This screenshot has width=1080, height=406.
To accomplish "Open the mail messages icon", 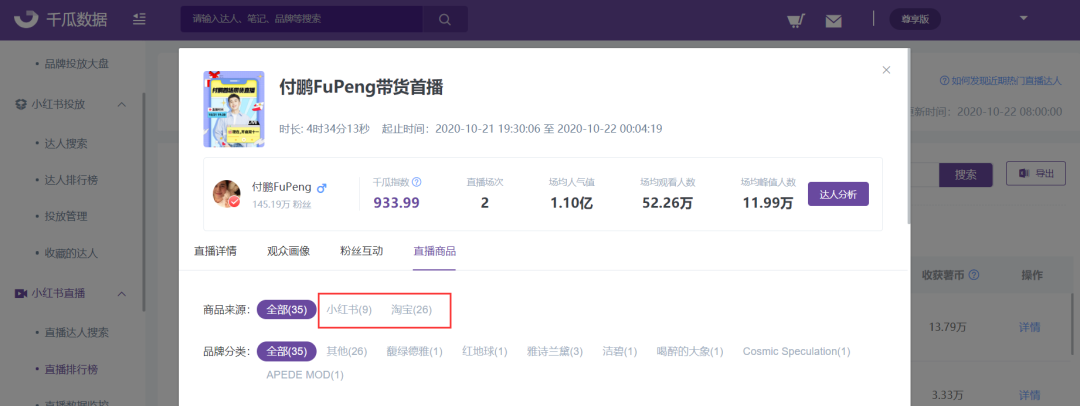I will [833, 21].
